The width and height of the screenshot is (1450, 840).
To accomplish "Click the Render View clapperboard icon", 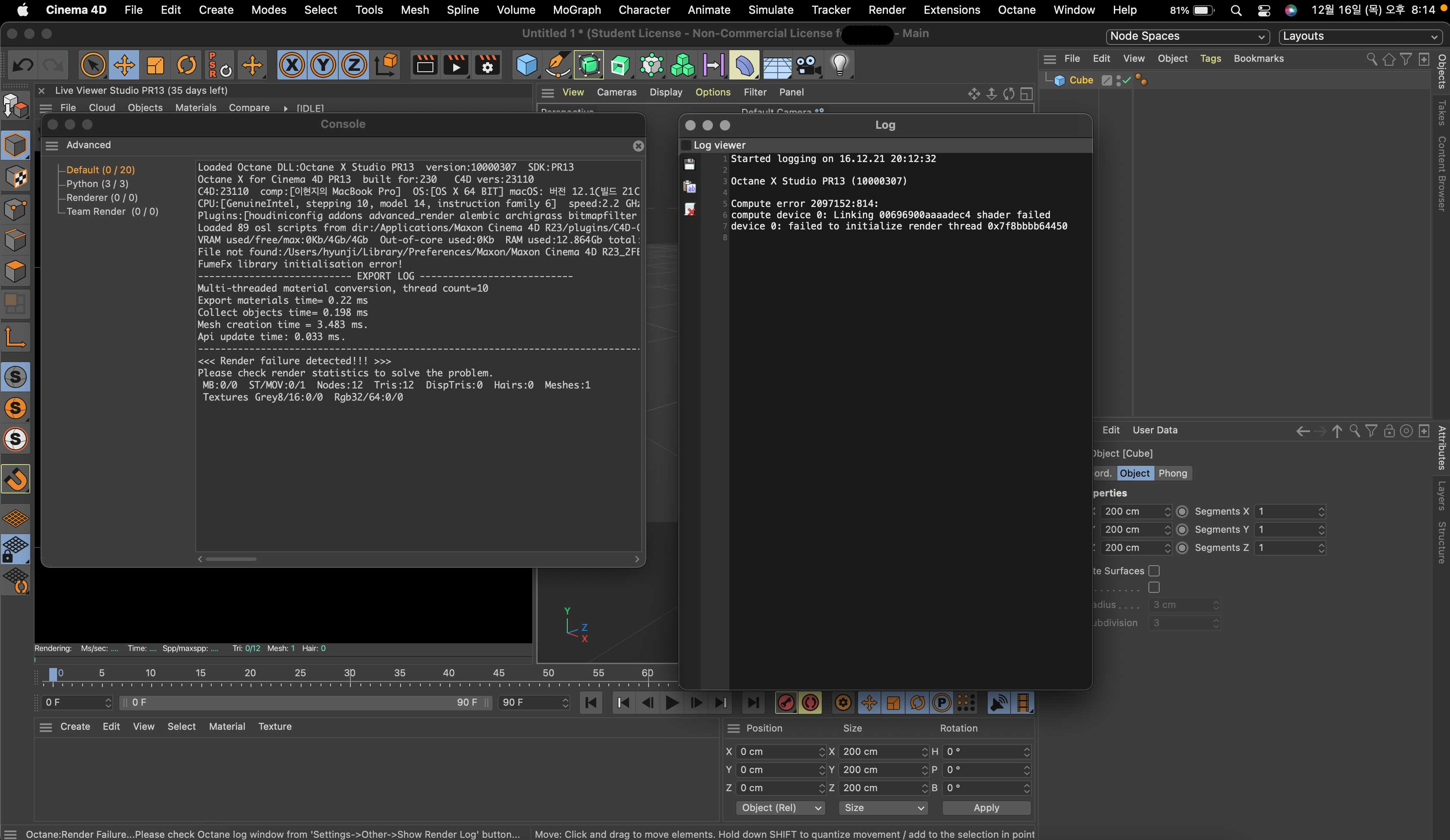I will pos(425,64).
